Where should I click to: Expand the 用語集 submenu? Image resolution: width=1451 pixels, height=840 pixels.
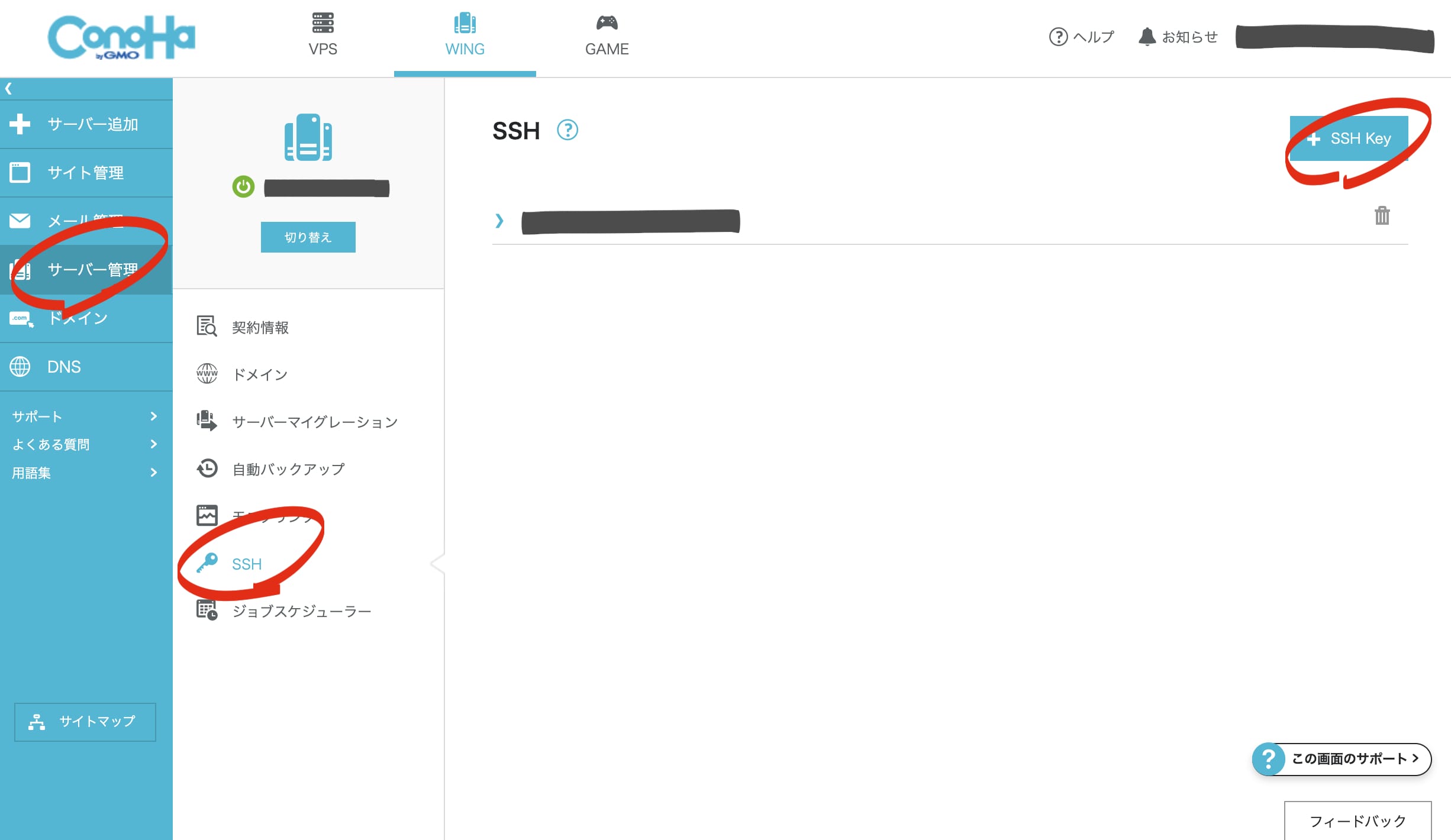[x=85, y=473]
